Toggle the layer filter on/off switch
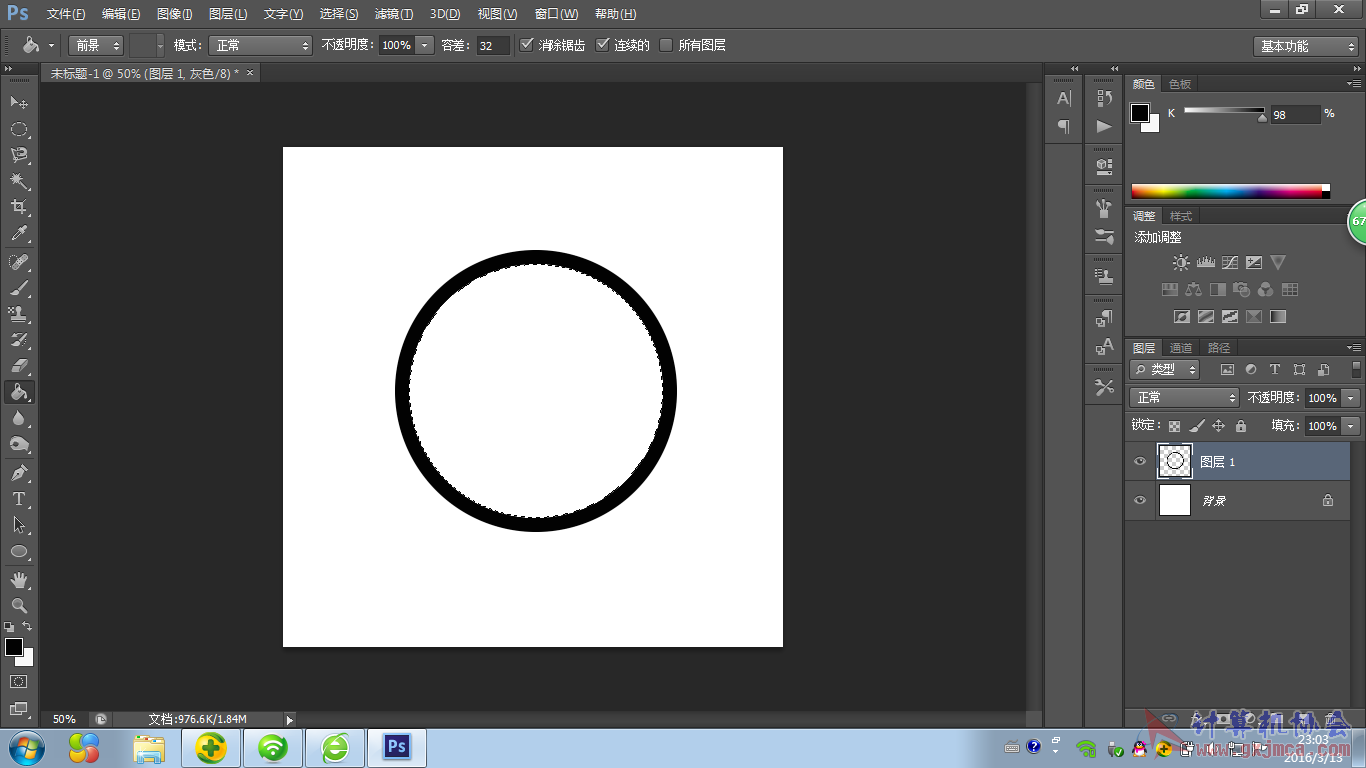Viewport: 1366px width, 768px height. coord(1356,369)
